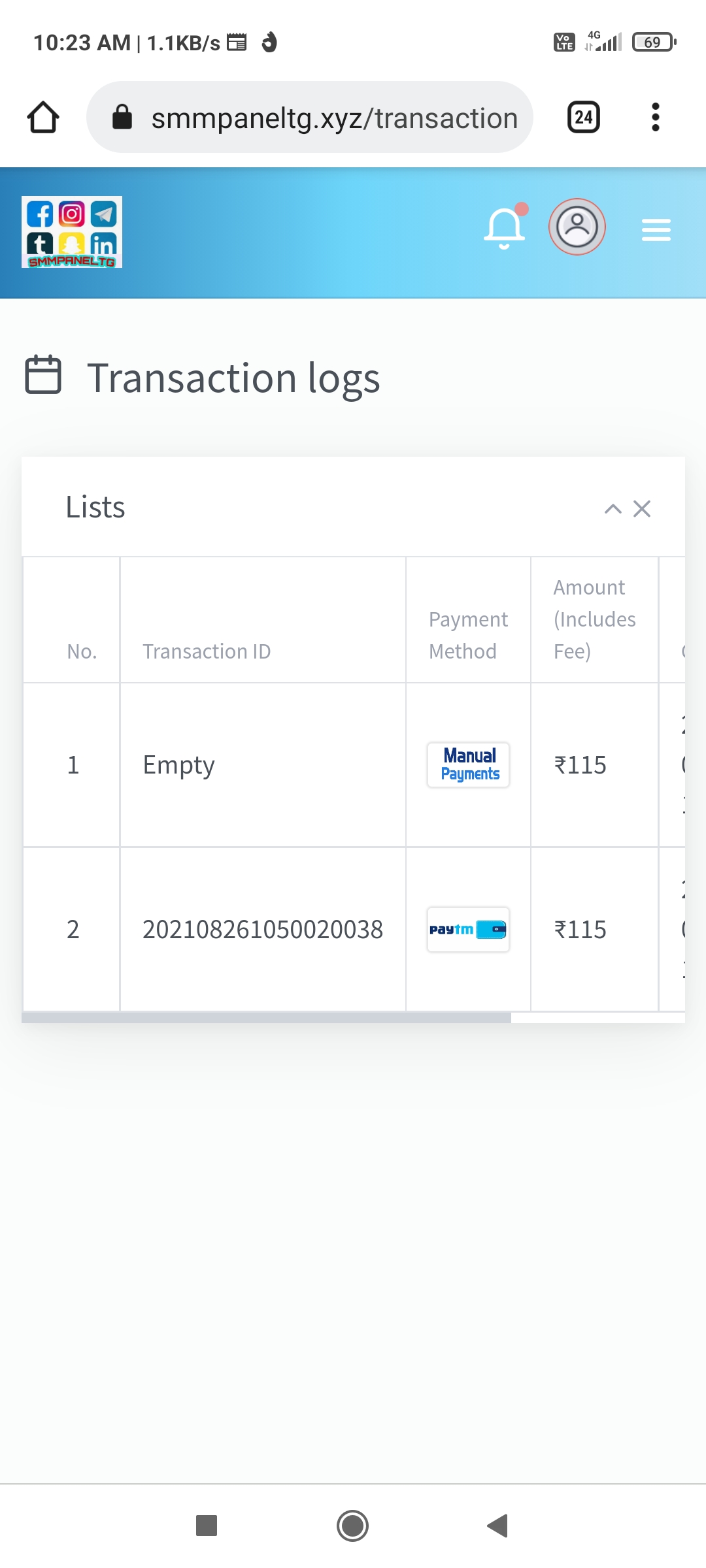The width and height of the screenshot is (706, 1568).
Task: Tap the address bar URL field
Action: [333, 118]
